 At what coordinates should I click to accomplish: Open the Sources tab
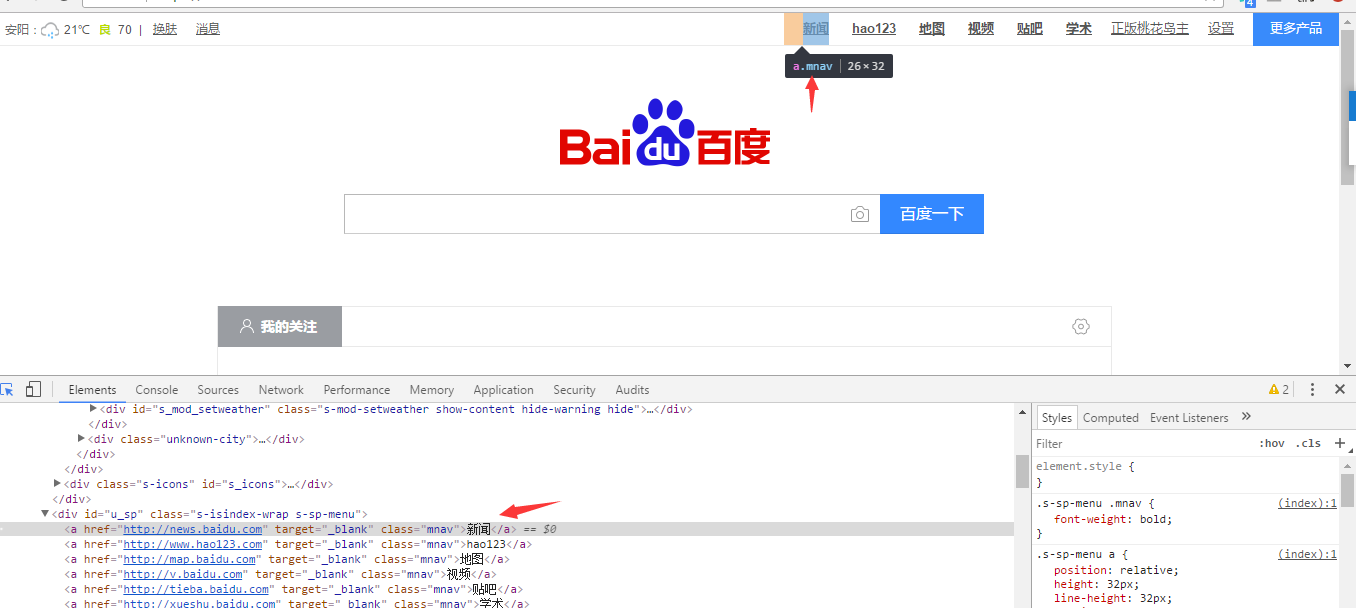tap(218, 390)
